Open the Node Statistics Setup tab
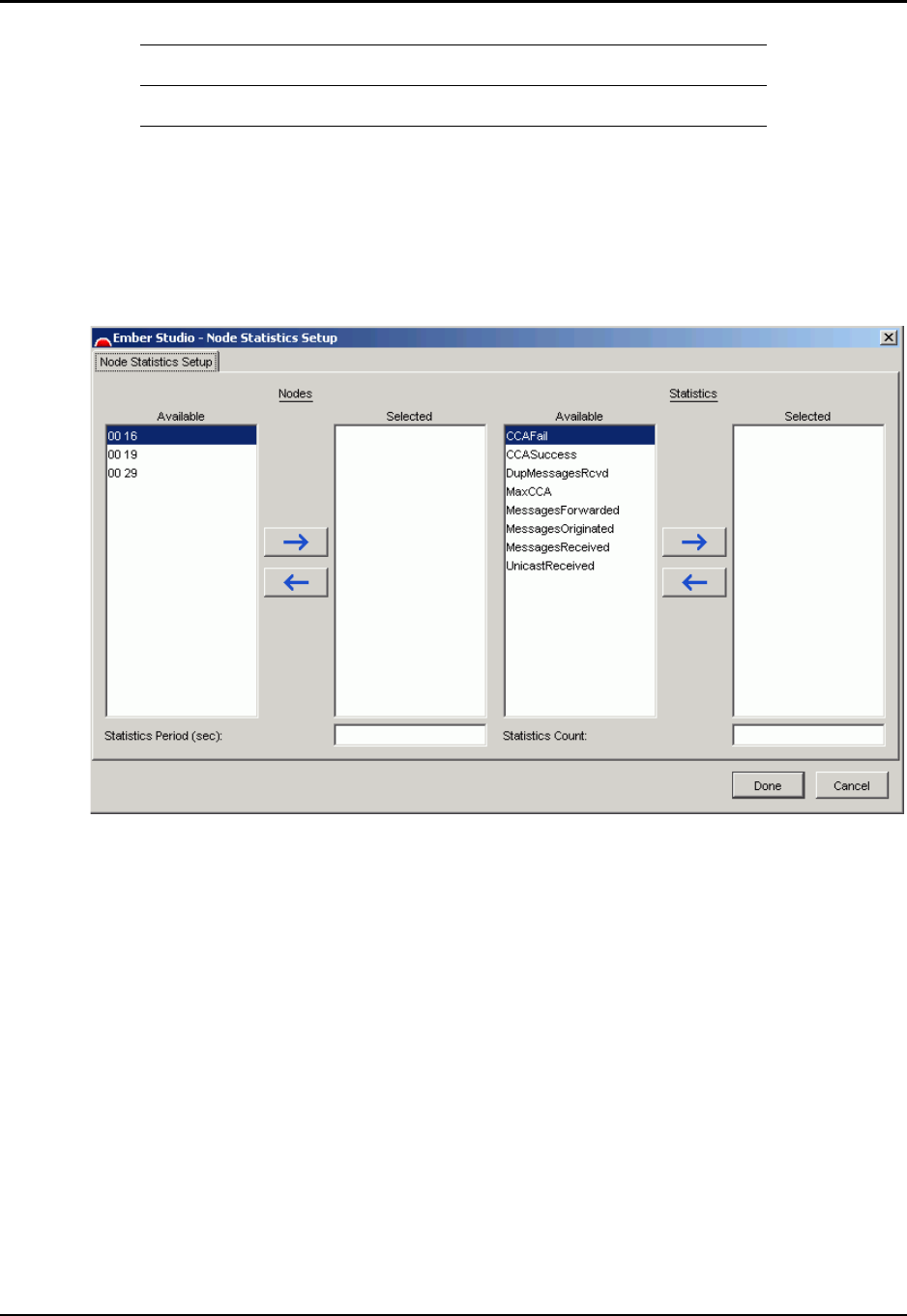Image resolution: width=907 pixels, height=1316 pixels. click(x=157, y=362)
